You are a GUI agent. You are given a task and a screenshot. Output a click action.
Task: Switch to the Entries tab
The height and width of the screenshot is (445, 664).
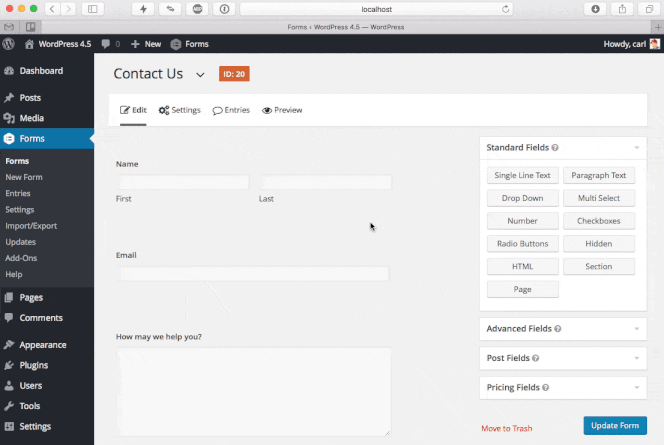(231, 111)
